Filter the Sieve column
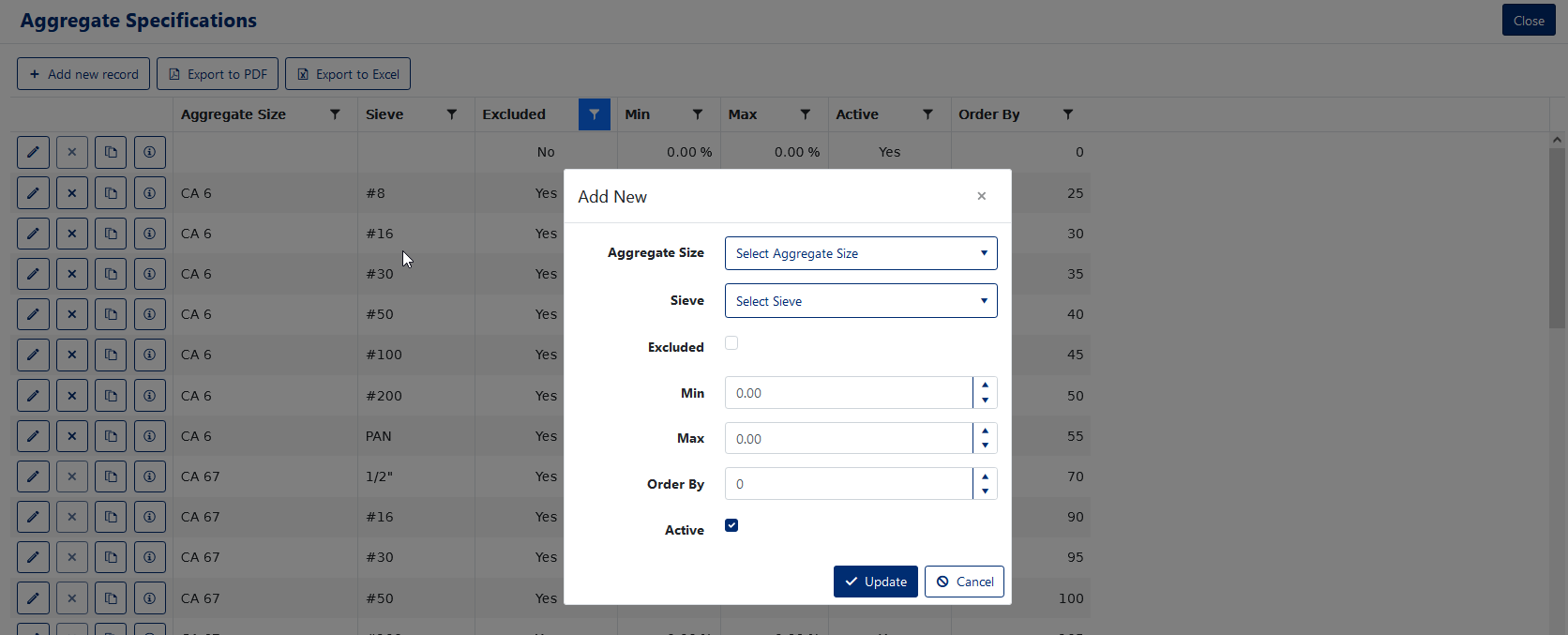 coord(452,114)
